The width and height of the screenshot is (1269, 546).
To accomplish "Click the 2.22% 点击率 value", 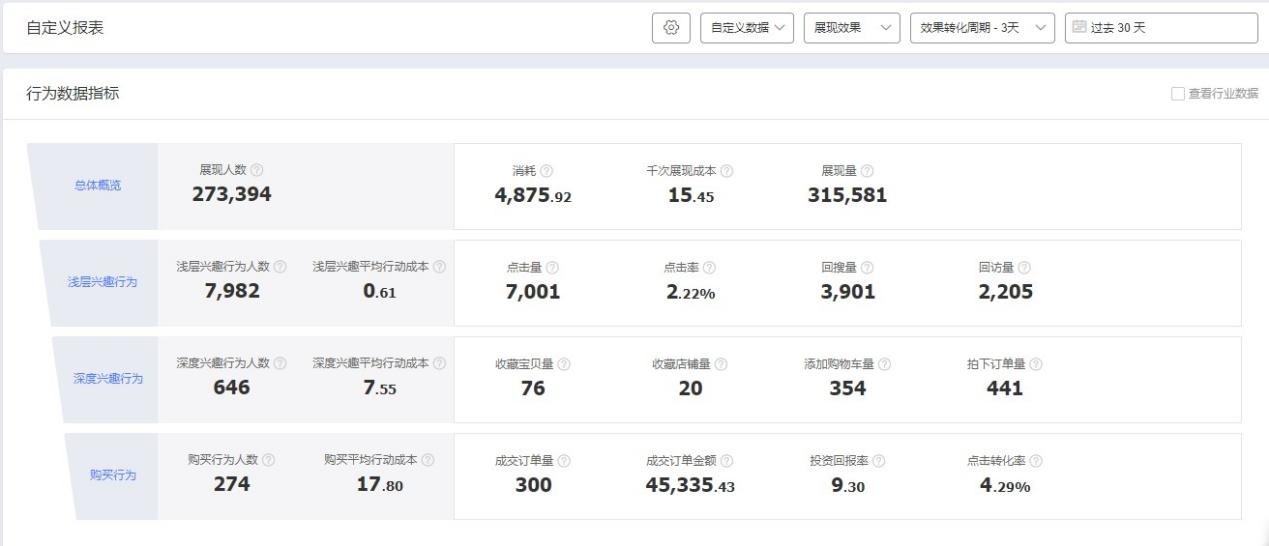I will coord(691,292).
